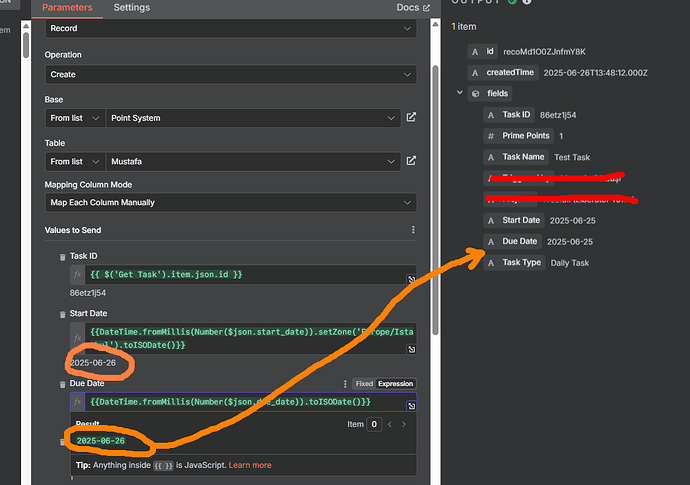The height and width of the screenshot is (485, 690).
Task: Click the Test Task value
Action: point(572,158)
